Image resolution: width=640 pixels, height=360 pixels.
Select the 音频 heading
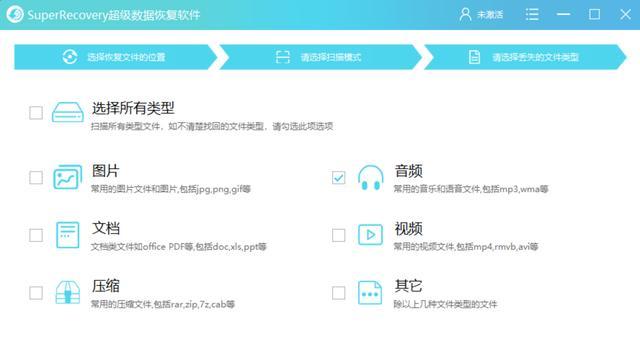tap(408, 171)
